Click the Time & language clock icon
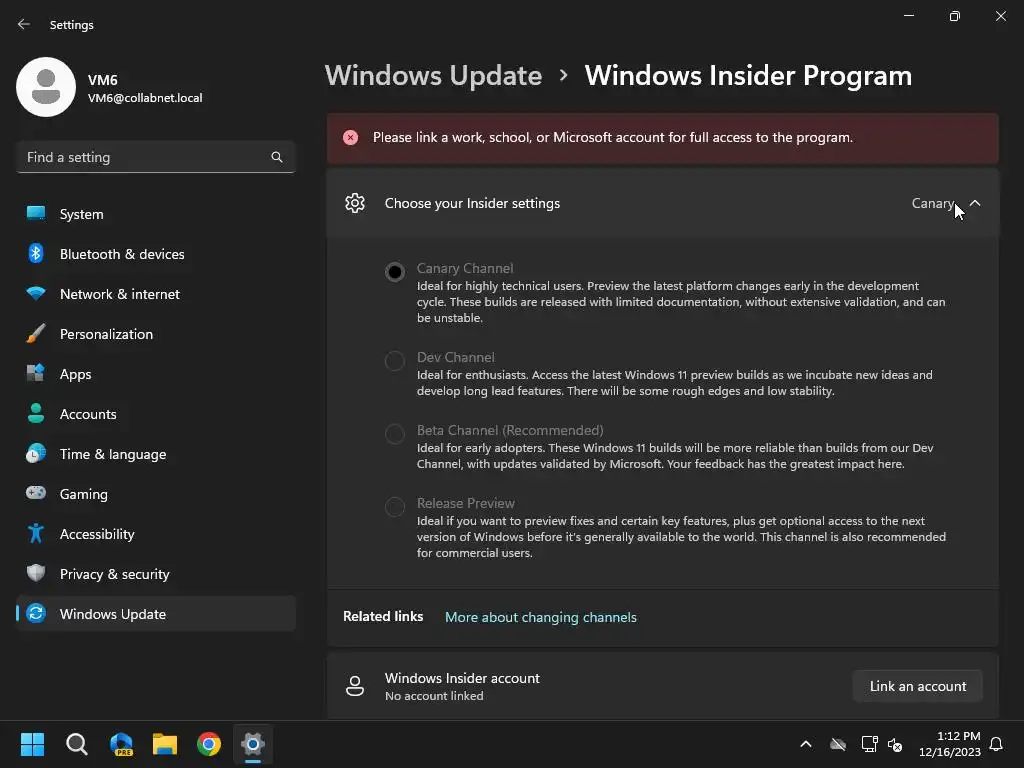The image size is (1024, 768). (x=36, y=453)
